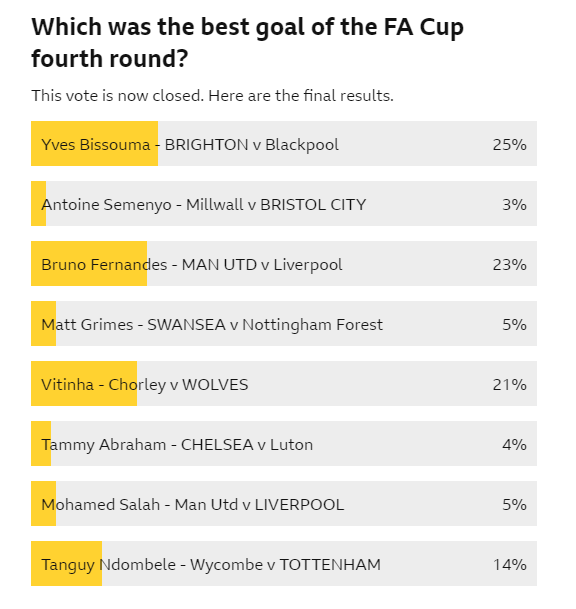Select the Vitinha Chorley v Wolves row
The height and width of the screenshot is (609, 576).
pyautogui.click(x=284, y=383)
